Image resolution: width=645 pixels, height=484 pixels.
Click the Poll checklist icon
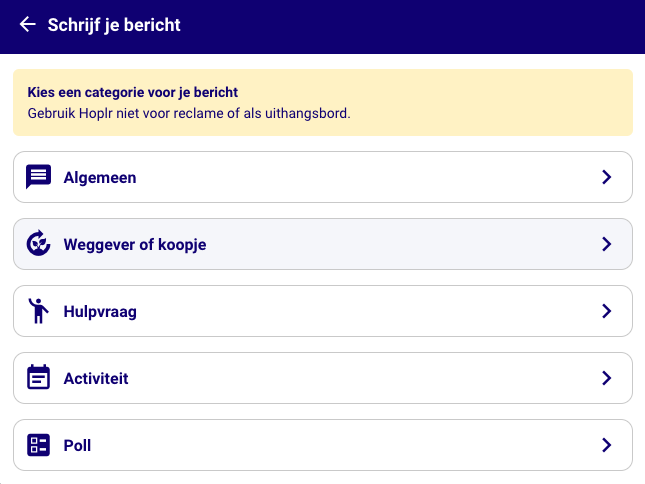38,445
